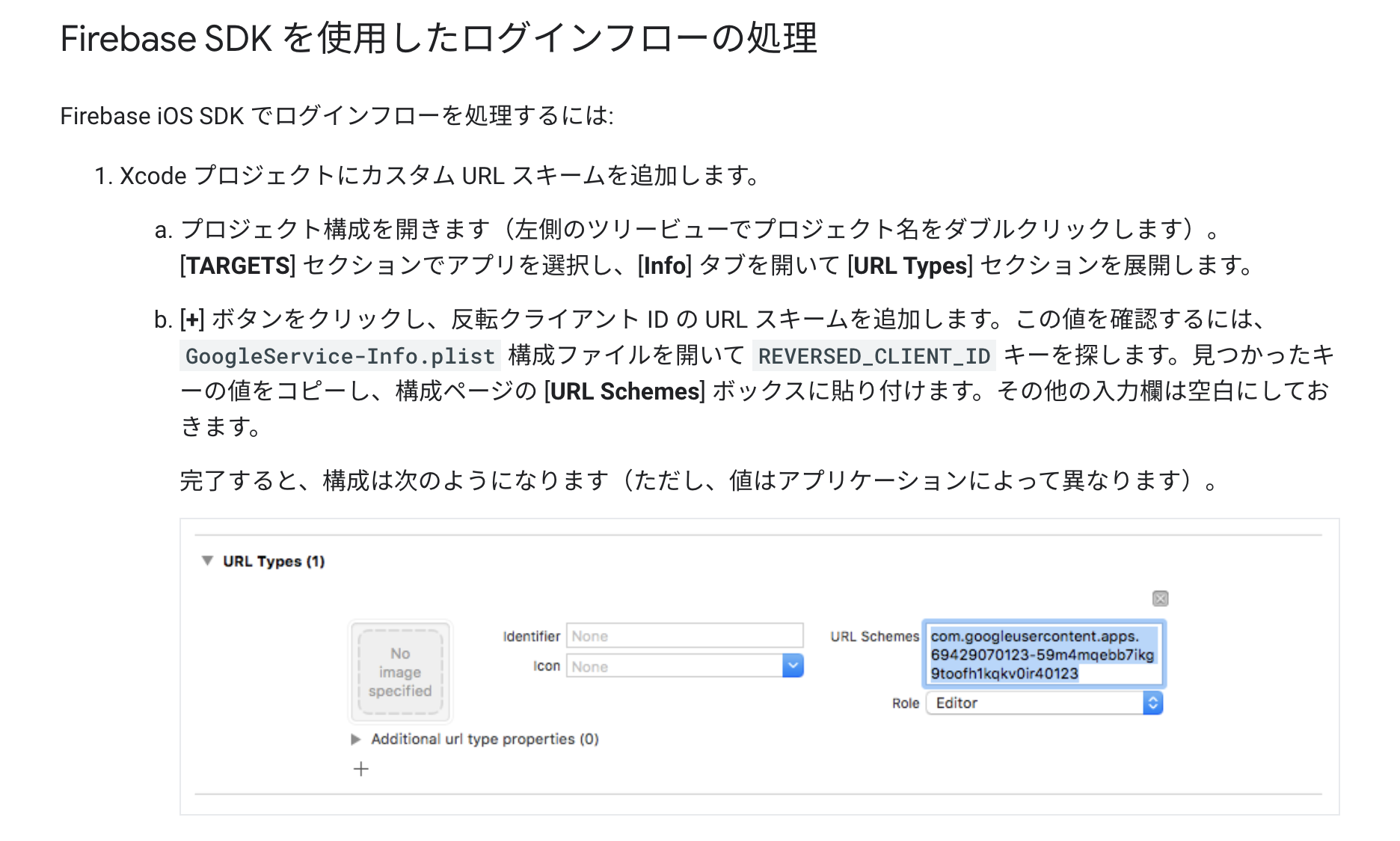Click the heading Firebase SDK を使用したログインフローの処理

click(439, 38)
